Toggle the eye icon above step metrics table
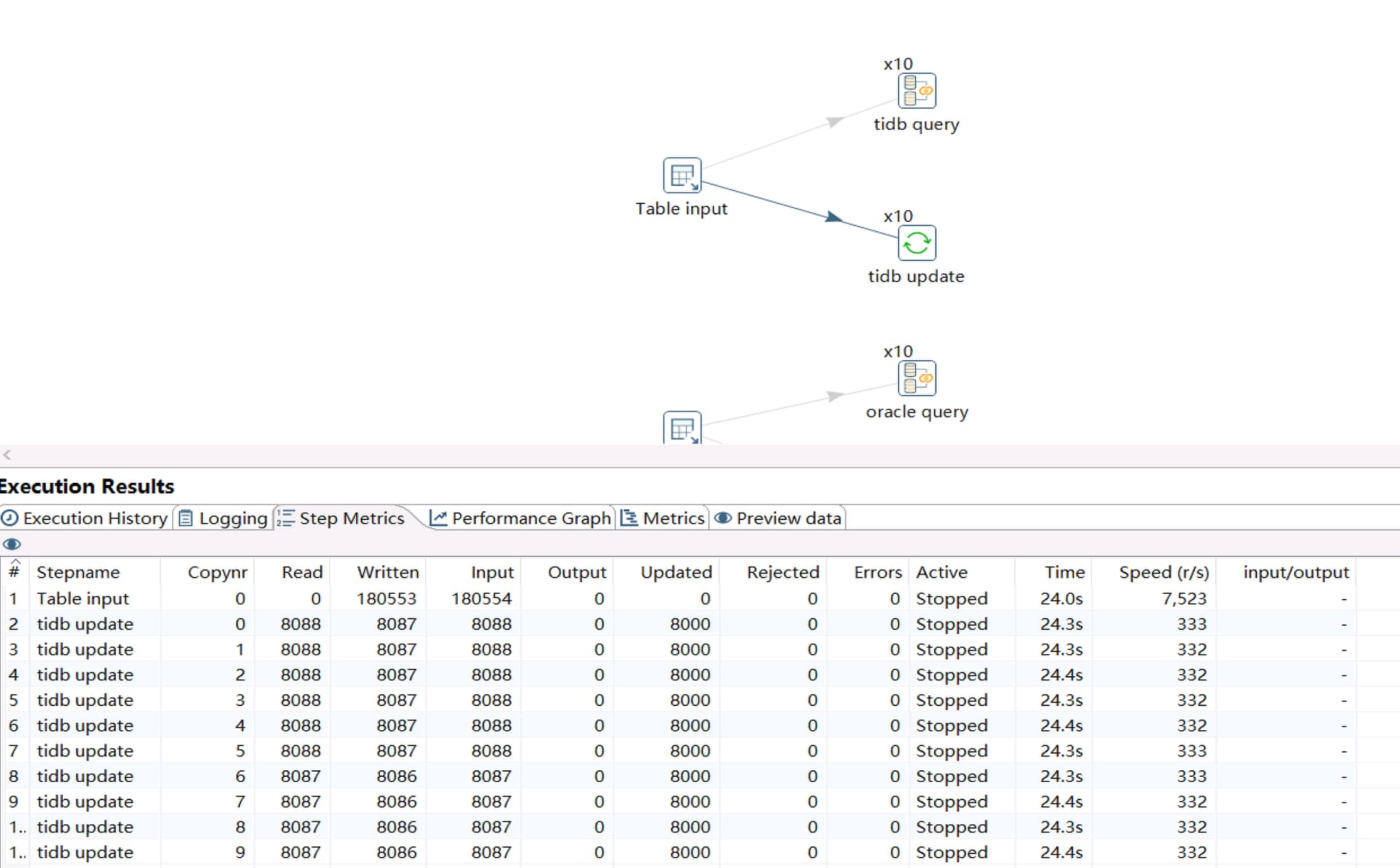Viewport: 1400px width, 868px height. click(12, 544)
